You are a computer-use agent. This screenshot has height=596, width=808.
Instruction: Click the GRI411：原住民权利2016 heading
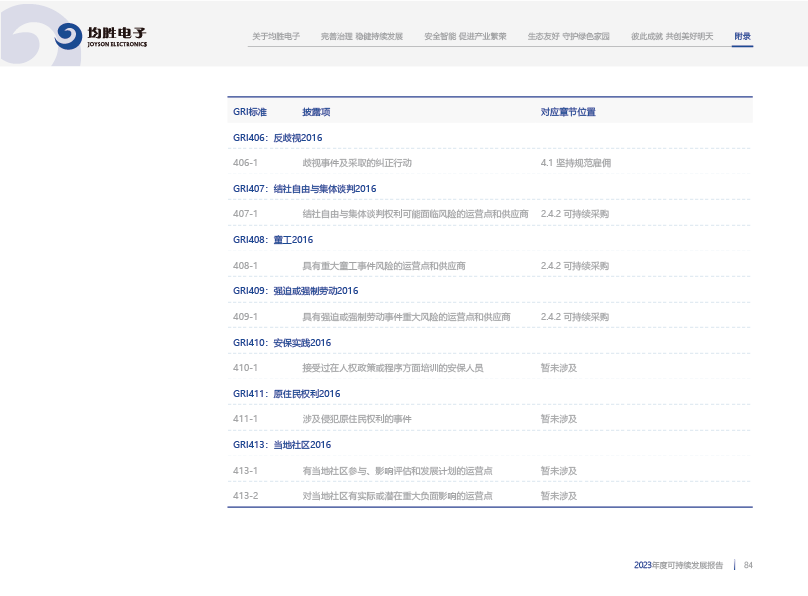[x=287, y=394]
